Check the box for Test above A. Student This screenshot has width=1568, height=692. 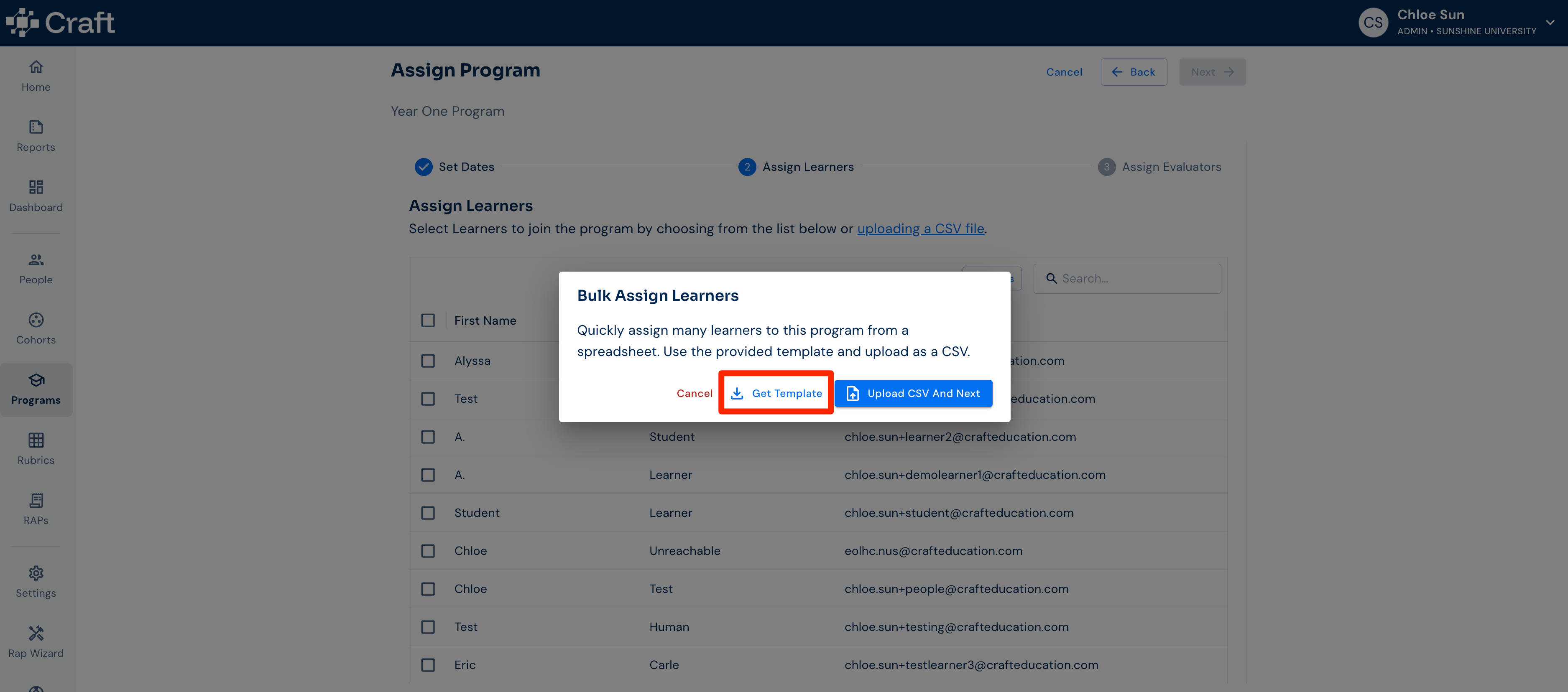pos(428,399)
